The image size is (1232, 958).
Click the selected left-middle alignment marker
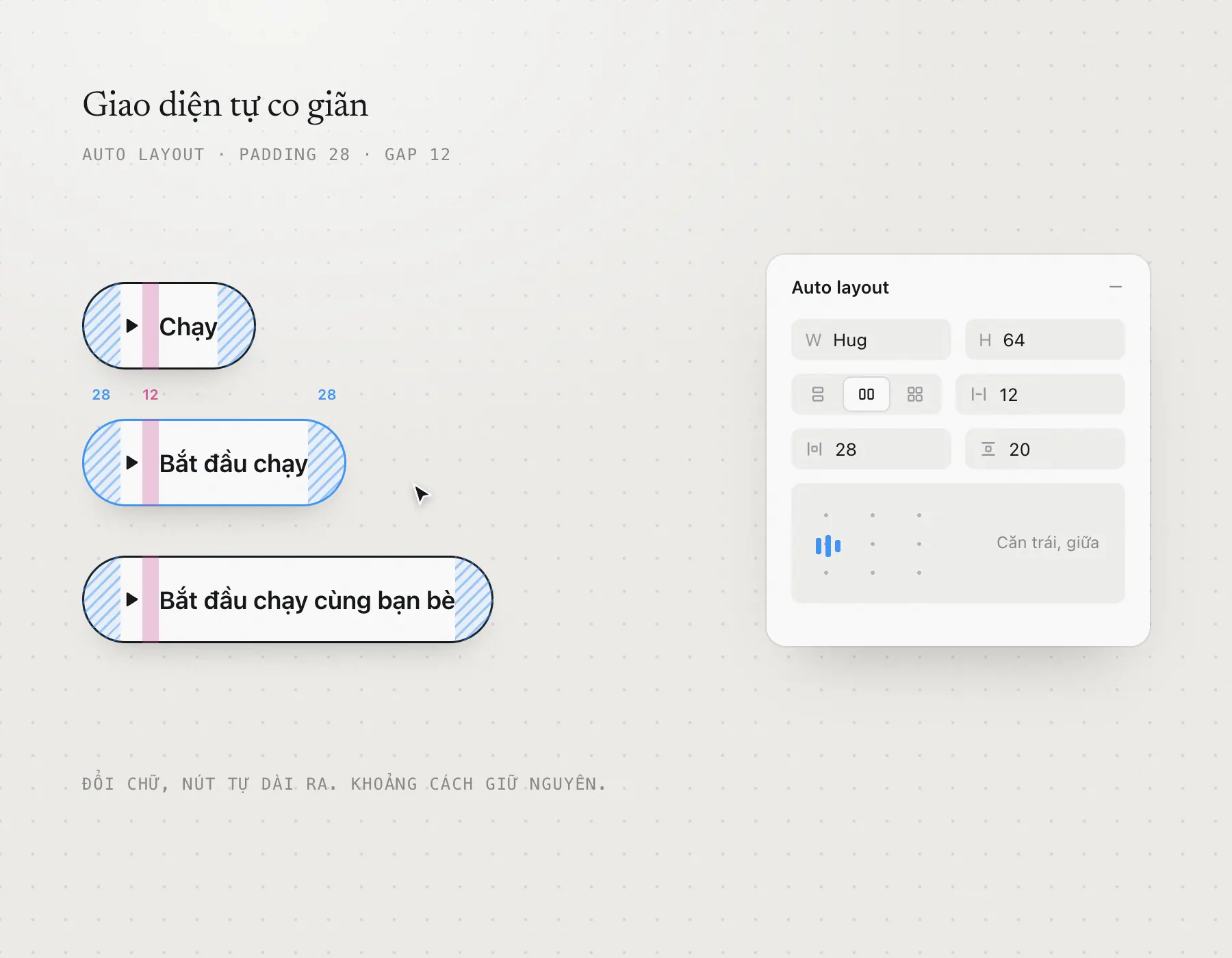(x=828, y=545)
